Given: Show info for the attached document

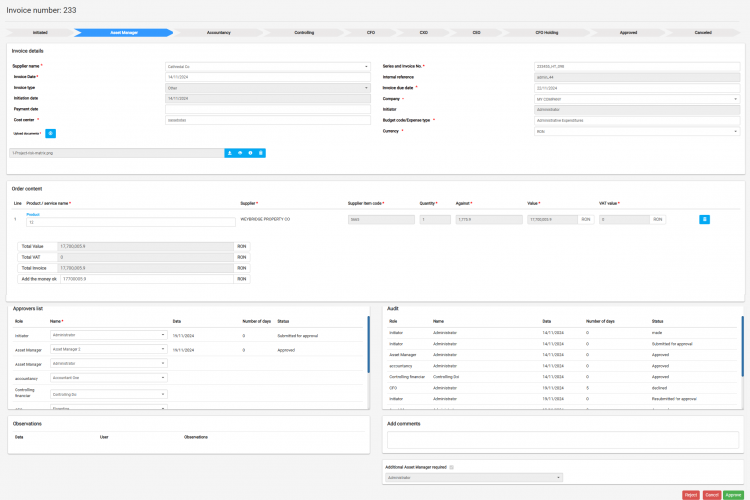Looking at the screenshot, I should (250, 153).
